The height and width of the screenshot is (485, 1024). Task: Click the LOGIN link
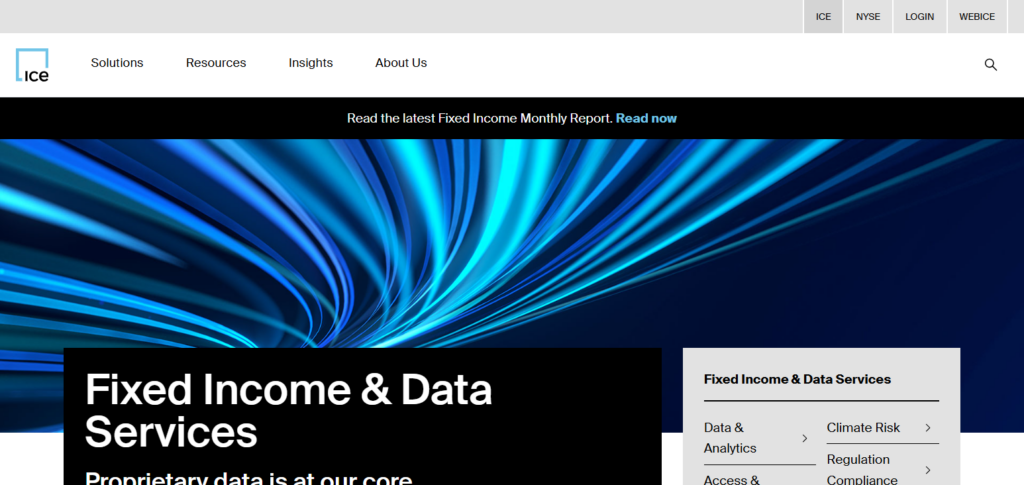tap(920, 16)
